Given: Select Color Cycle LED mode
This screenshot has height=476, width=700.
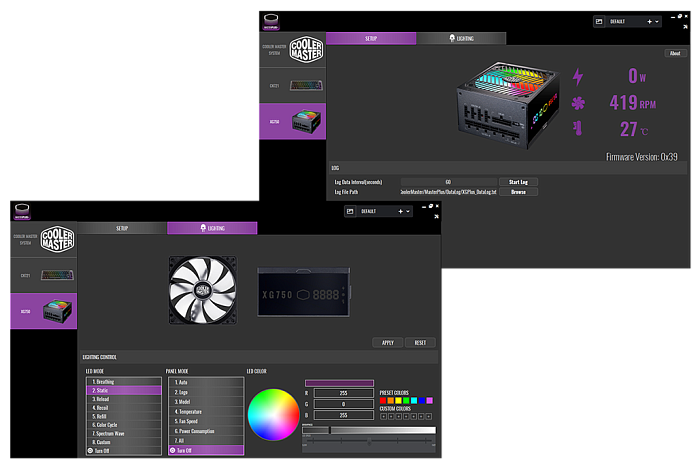Looking at the screenshot, I should click(124, 425).
